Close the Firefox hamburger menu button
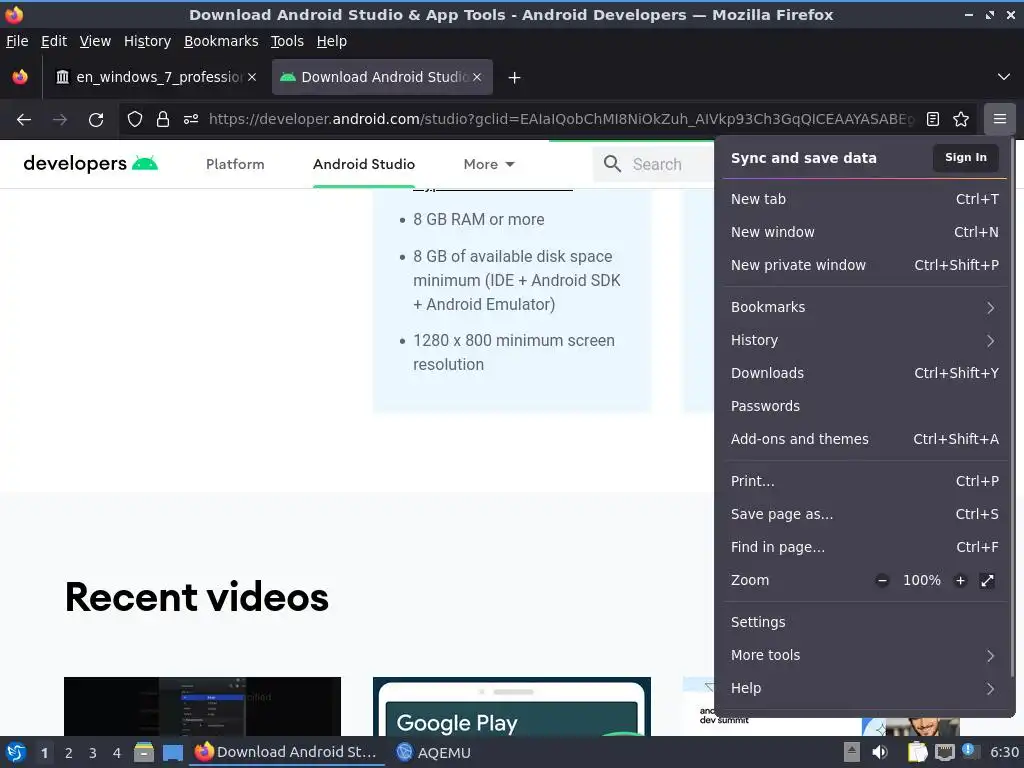The width and height of the screenshot is (1024, 768). coord(1000,119)
